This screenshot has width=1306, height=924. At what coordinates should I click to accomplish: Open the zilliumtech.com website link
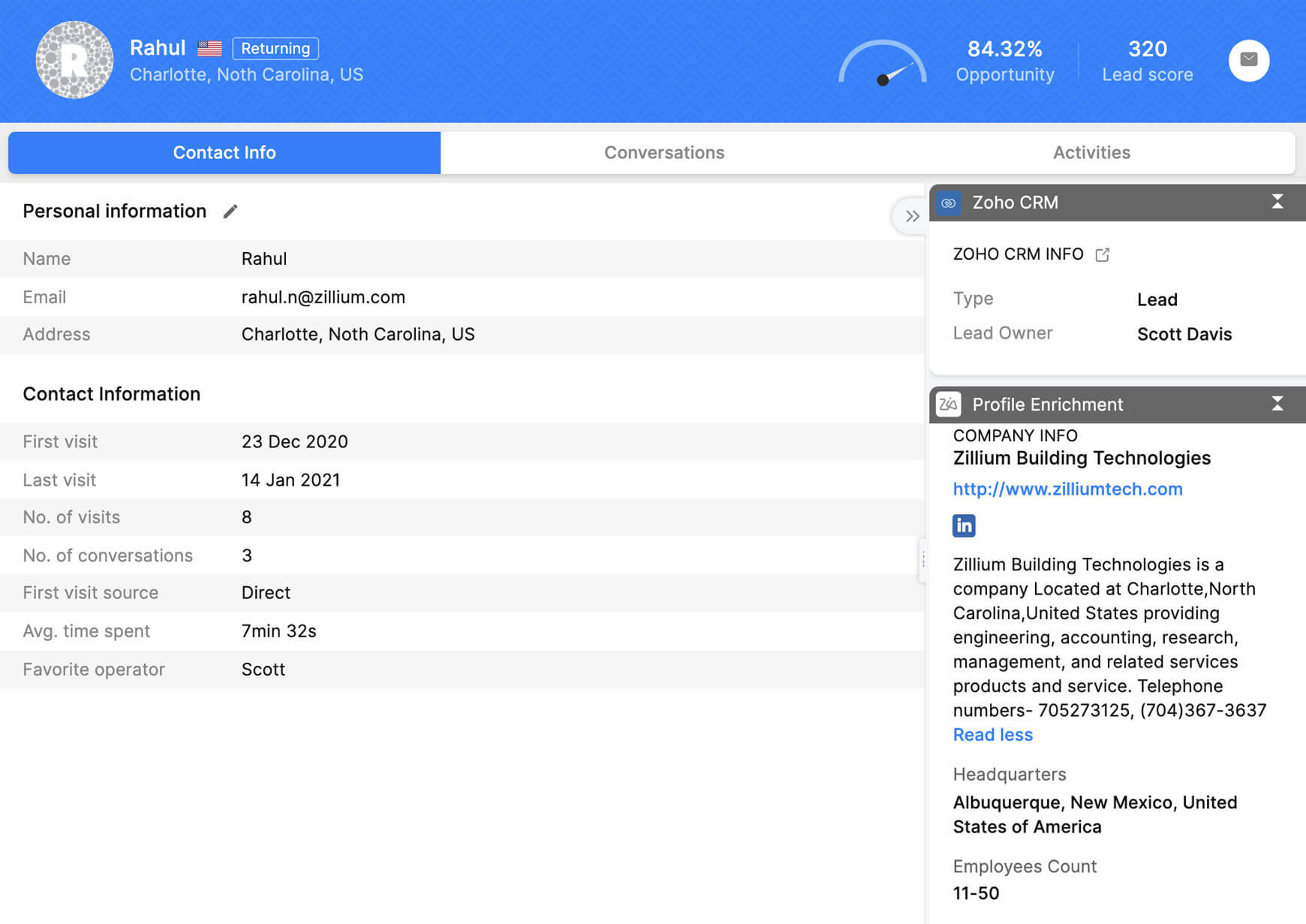pos(1067,489)
